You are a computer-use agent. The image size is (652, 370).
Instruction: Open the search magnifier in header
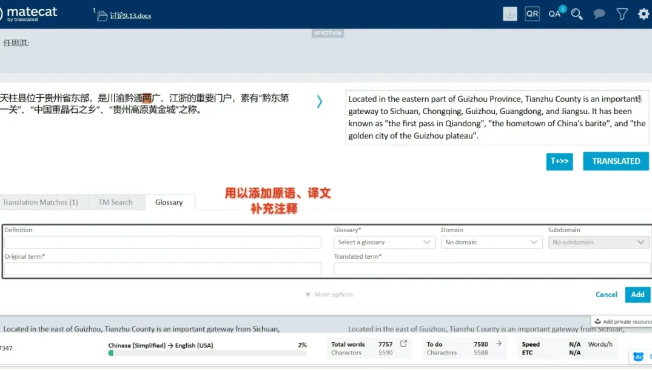[577, 14]
